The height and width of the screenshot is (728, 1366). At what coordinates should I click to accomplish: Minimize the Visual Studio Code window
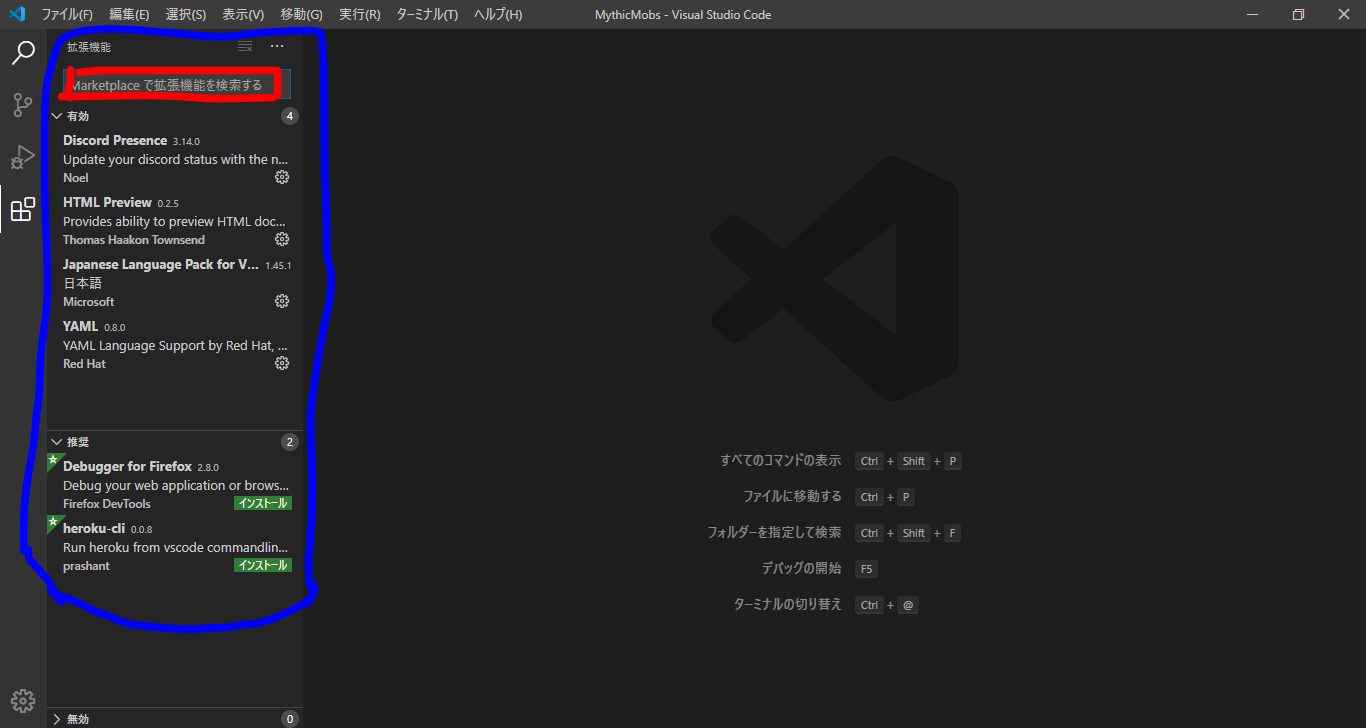coord(1252,14)
